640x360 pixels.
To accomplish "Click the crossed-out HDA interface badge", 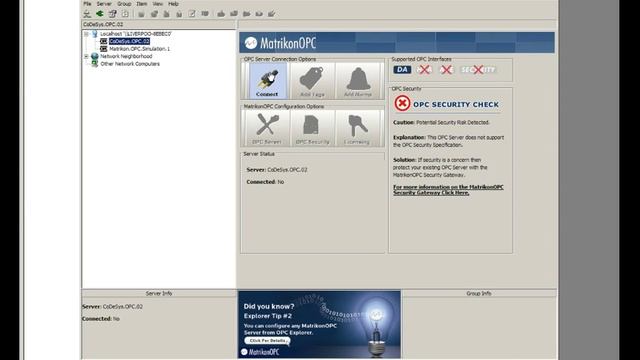I will [x=424, y=70].
